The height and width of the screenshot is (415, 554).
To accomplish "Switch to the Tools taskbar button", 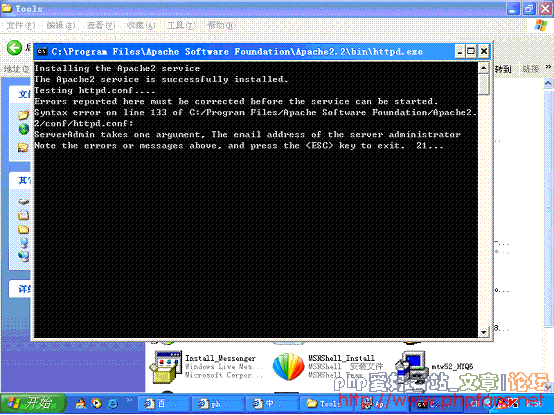I will point(325,404).
